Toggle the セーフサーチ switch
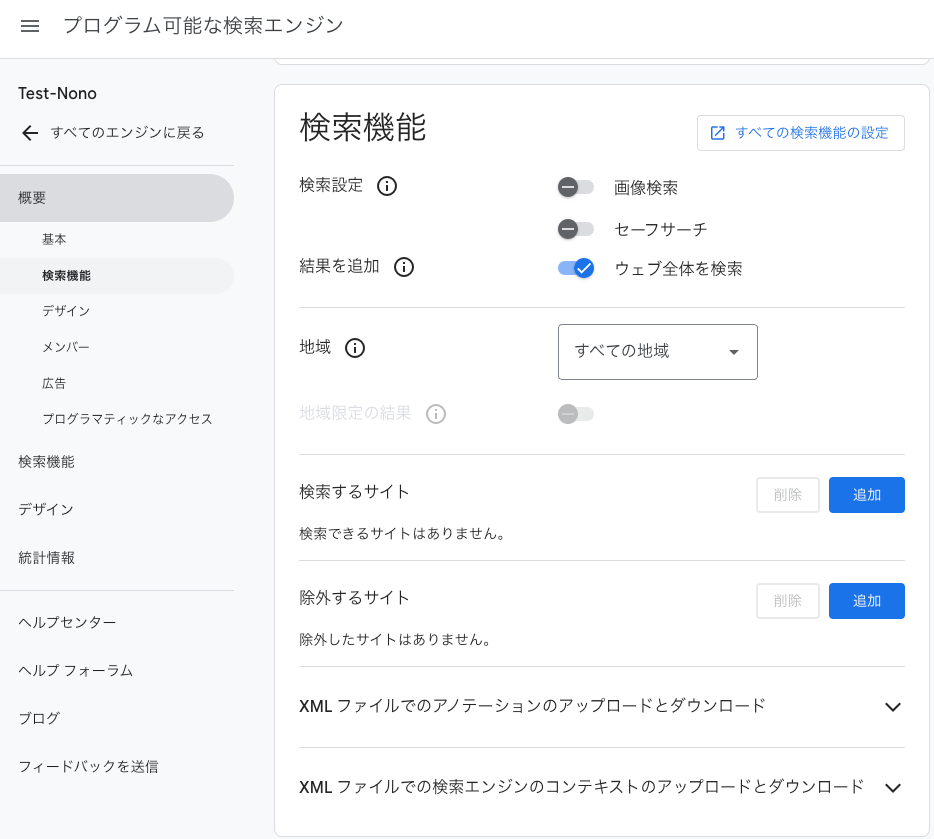Screen dimensions: 934x839 [x=575, y=229]
